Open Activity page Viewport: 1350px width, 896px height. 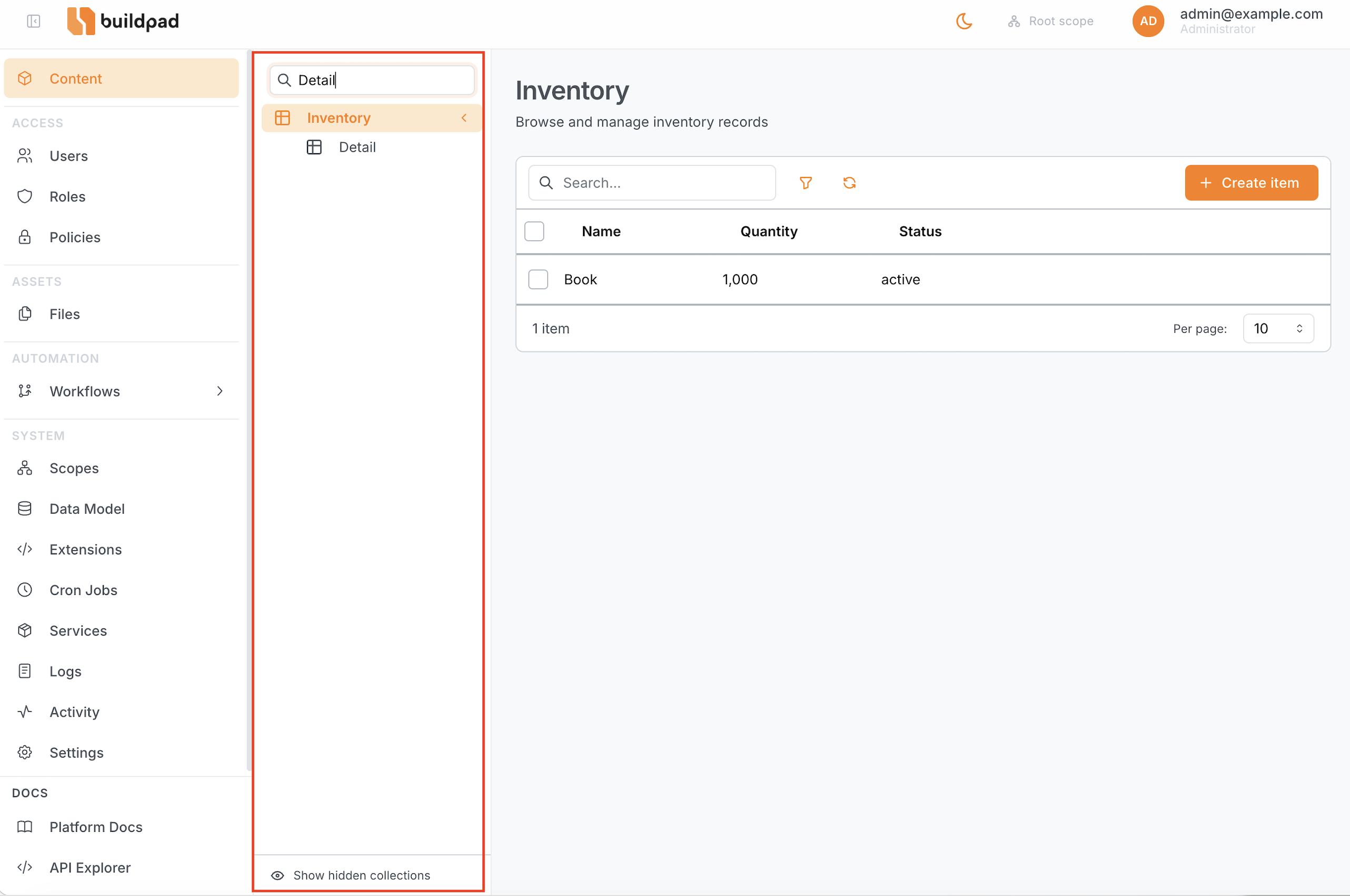point(121,712)
